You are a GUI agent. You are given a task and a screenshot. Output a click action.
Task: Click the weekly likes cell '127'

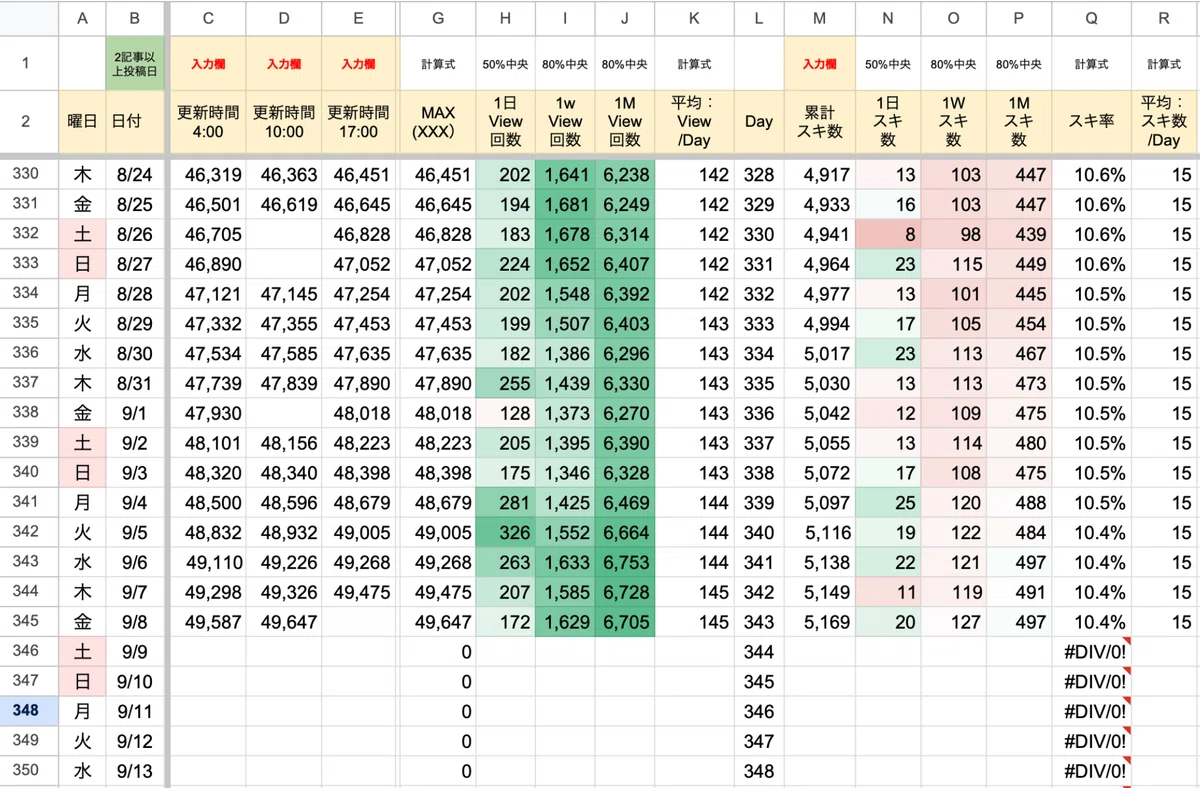[x=953, y=622]
